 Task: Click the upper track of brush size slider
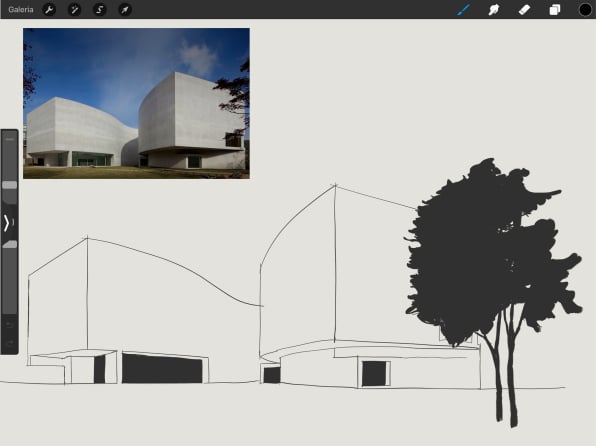[x=10, y=160]
